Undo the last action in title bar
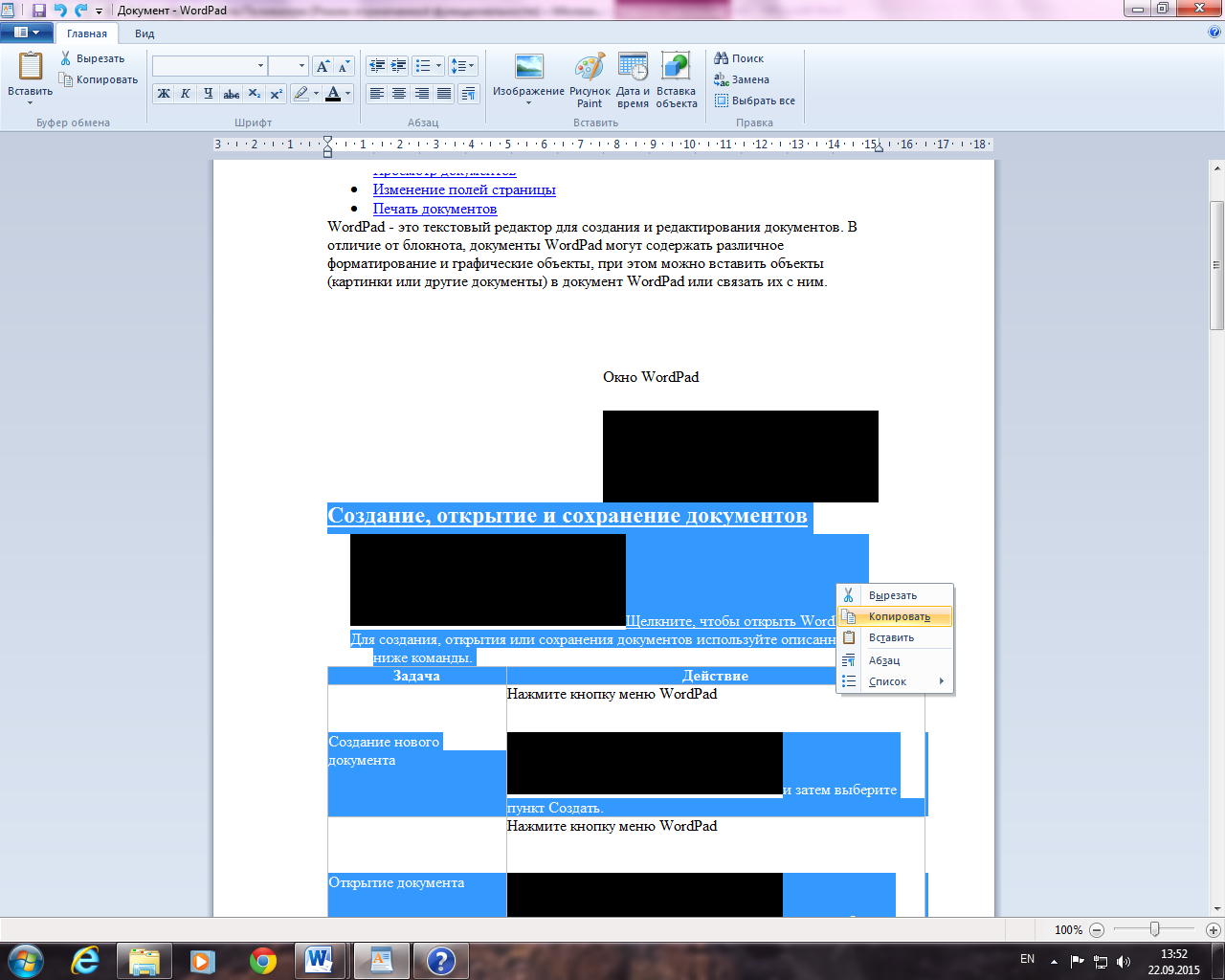This screenshot has height=980, width=1225. pyautogui.click(x=60, y=11)
